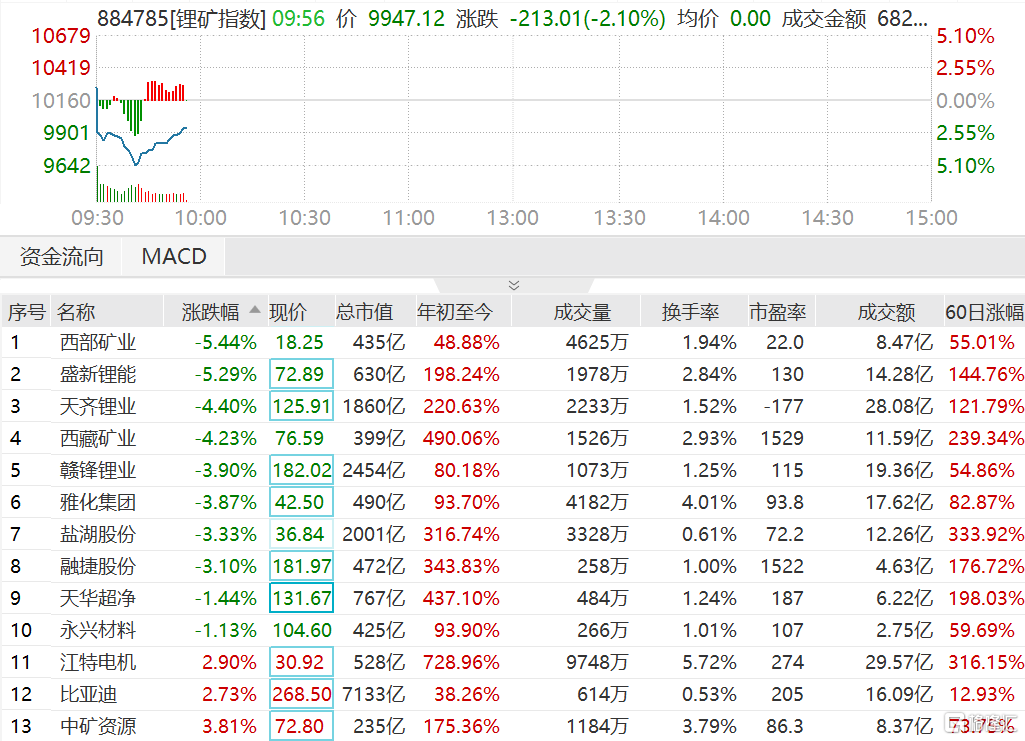Sort by the 现价 column header
1025x741 pixels.
tap(288, 312)
